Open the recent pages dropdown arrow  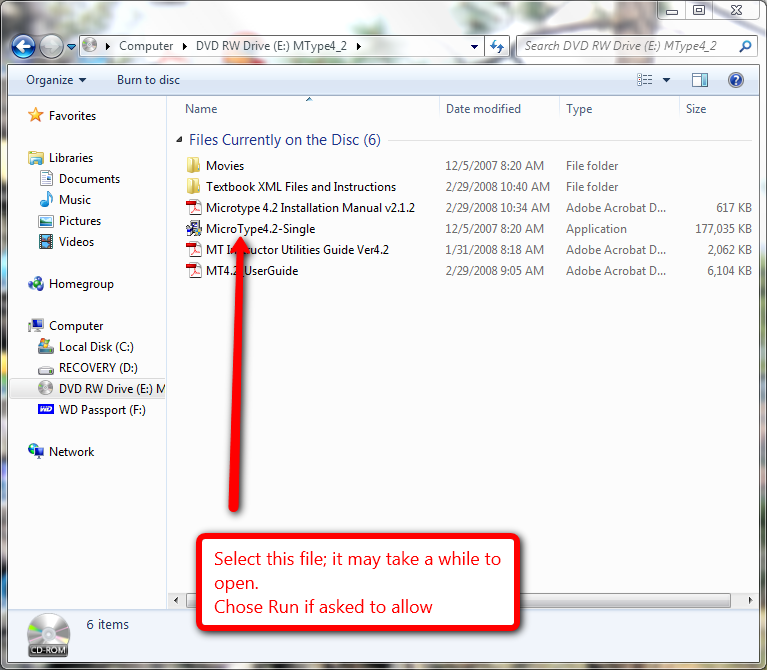pyautogui.click(x=71, y=47)
